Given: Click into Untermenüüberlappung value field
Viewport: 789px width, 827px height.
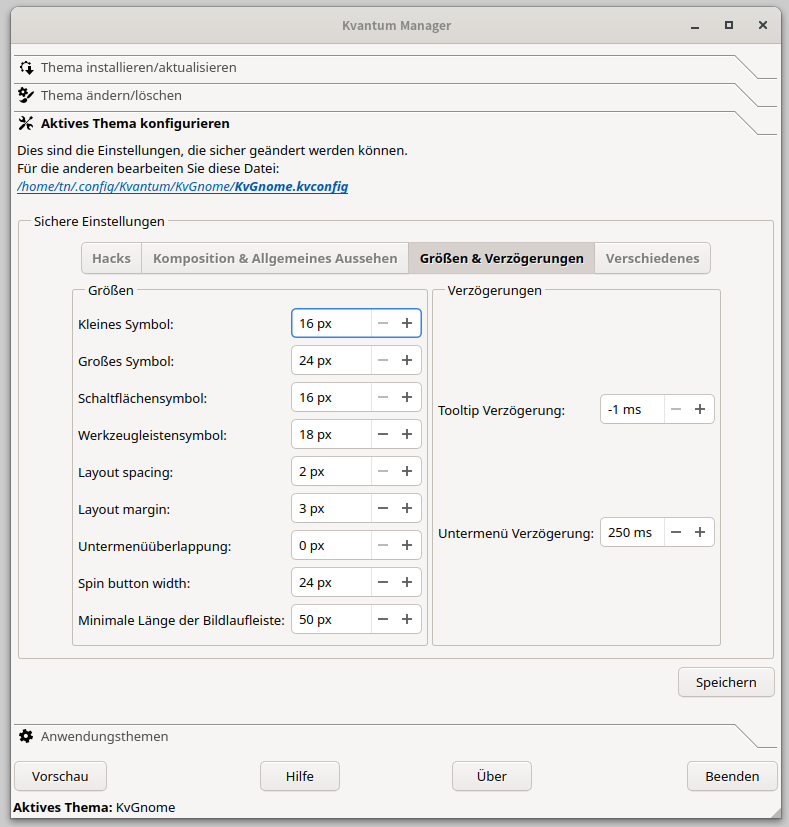Looking at the screenshot, I should (331, 545).
